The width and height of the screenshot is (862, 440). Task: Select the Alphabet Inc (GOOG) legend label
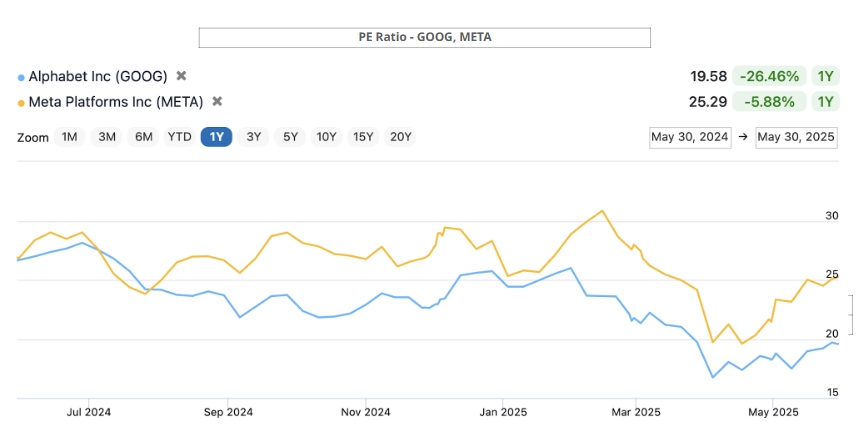[98, 76]
